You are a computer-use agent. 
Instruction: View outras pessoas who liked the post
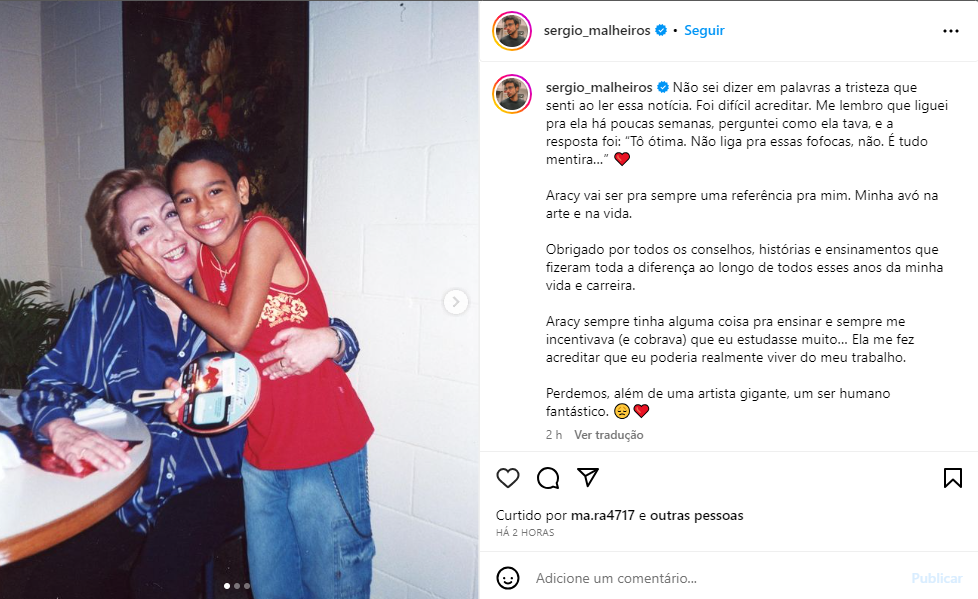pos(697,515)
